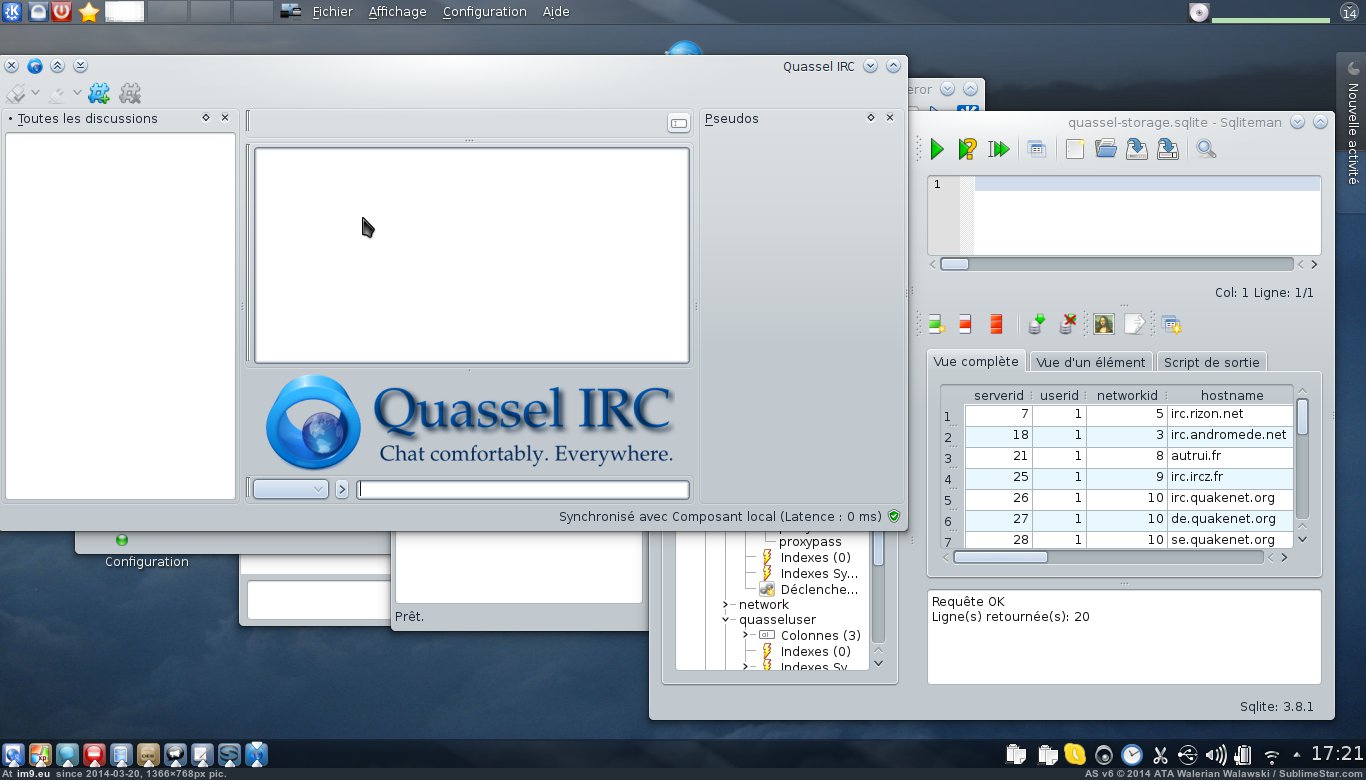Click the arrow button next to nick dropdown
1366x780 pixels.
pyautogui.click(x=341, y=489)
